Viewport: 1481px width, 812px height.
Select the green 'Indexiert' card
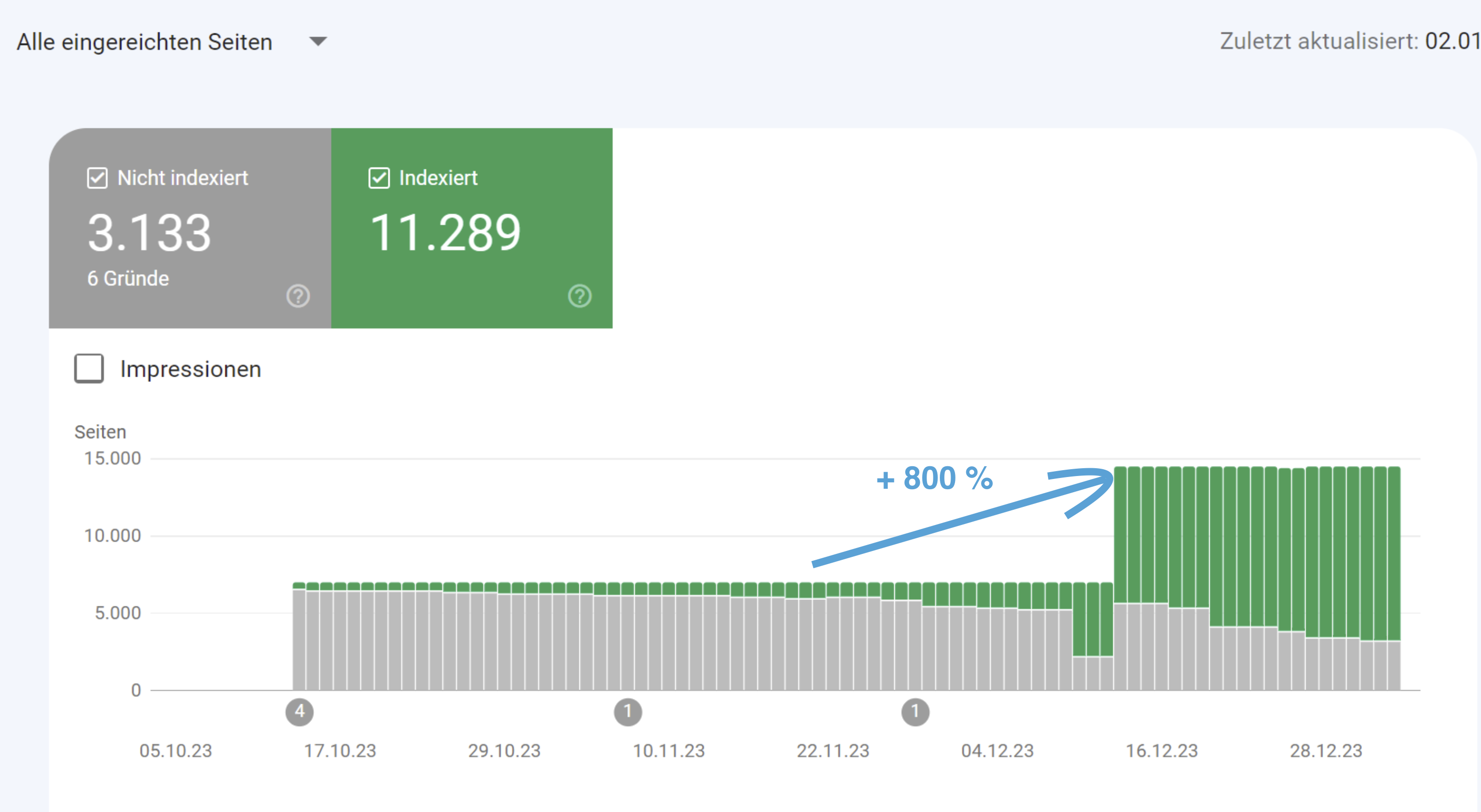(472, 228)
